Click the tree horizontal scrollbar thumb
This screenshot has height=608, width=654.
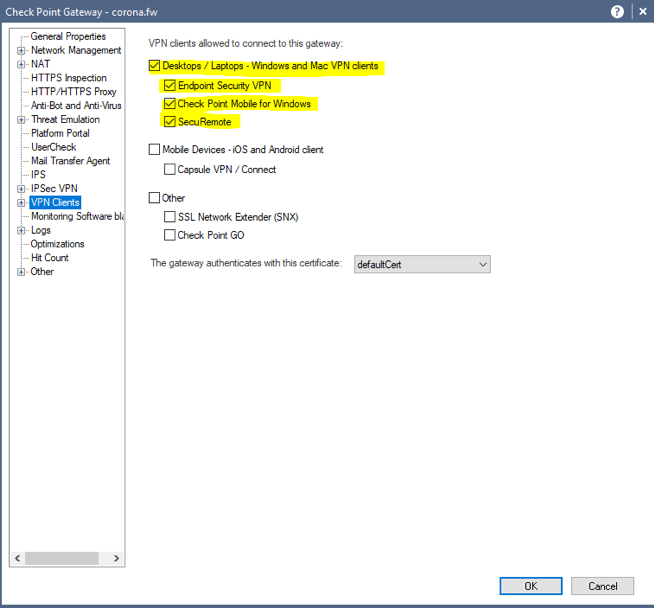click(x=62, y=558)
